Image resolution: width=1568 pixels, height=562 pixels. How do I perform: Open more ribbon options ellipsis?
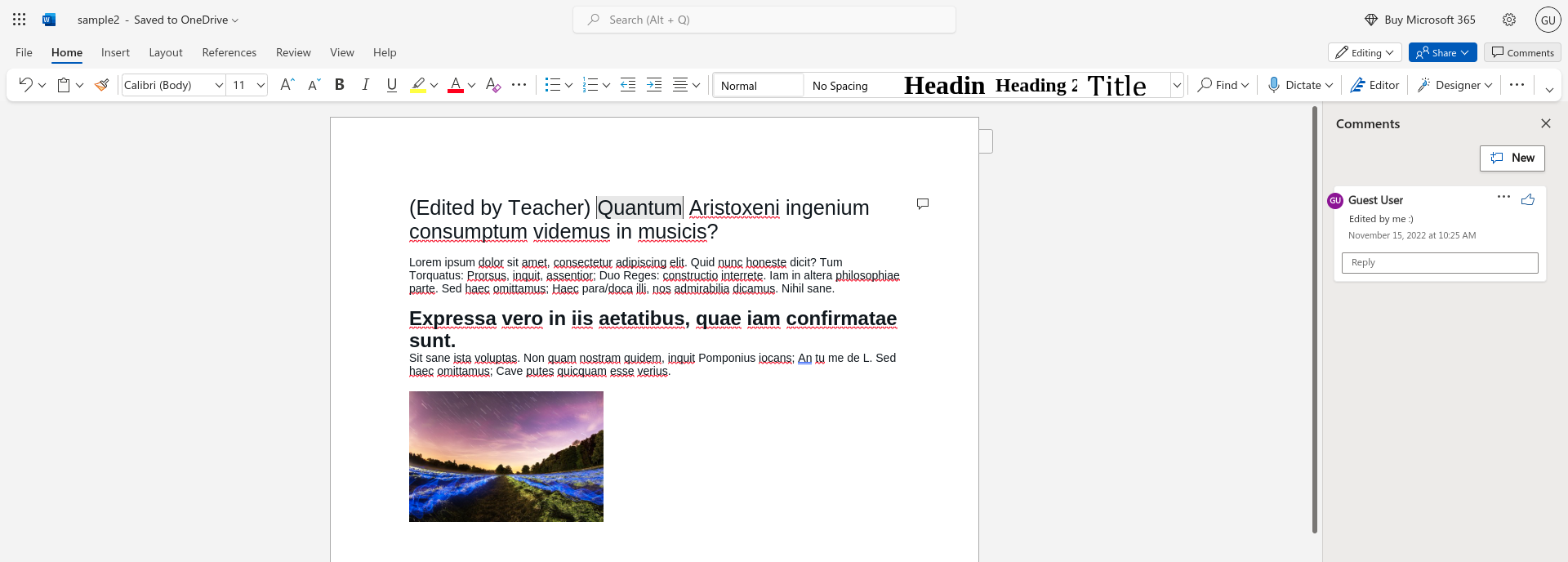point(1517,85)
